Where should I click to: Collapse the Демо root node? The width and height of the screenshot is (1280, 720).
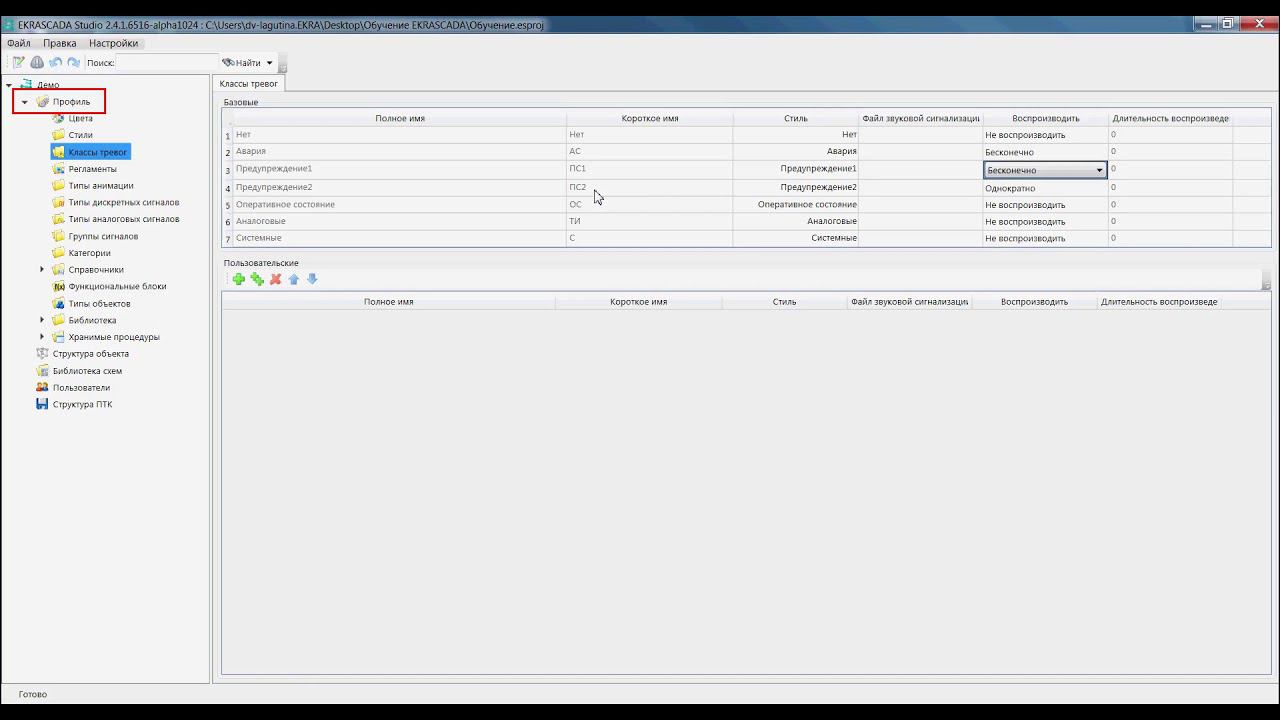coord(9,85)
